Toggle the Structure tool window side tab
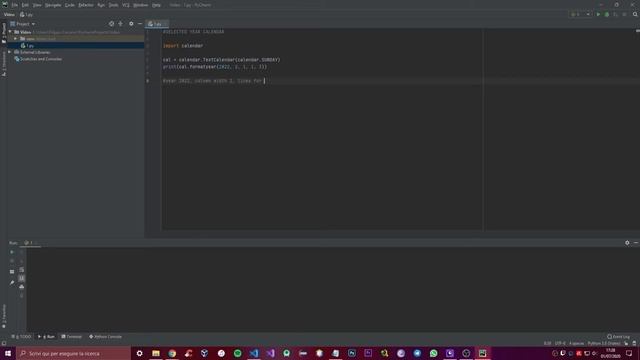640x360 pixels. pos(4,64)
